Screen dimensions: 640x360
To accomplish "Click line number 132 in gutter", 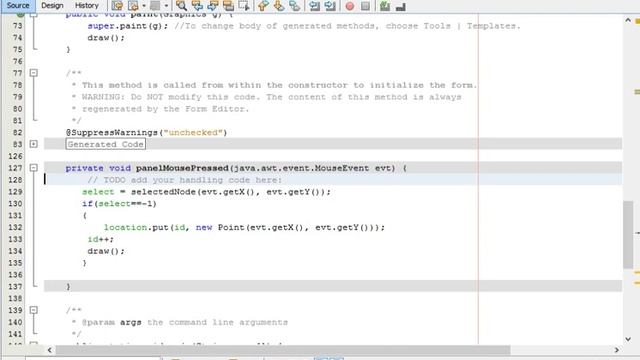I will point(16,227).
